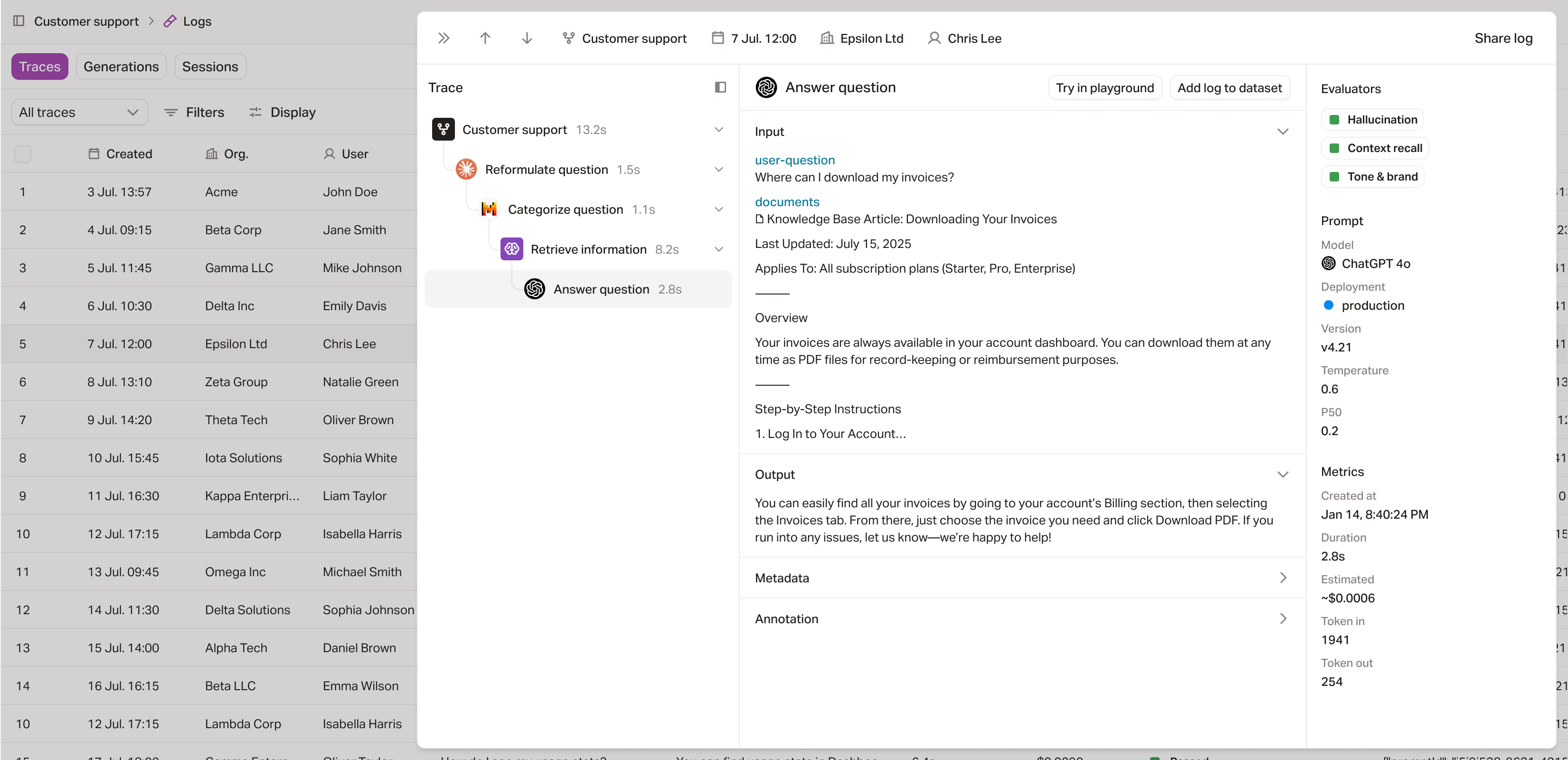The width and height of the screenshot is (1568, 760).
Task: Go to next log with down arrow
Action: (527, 38)
